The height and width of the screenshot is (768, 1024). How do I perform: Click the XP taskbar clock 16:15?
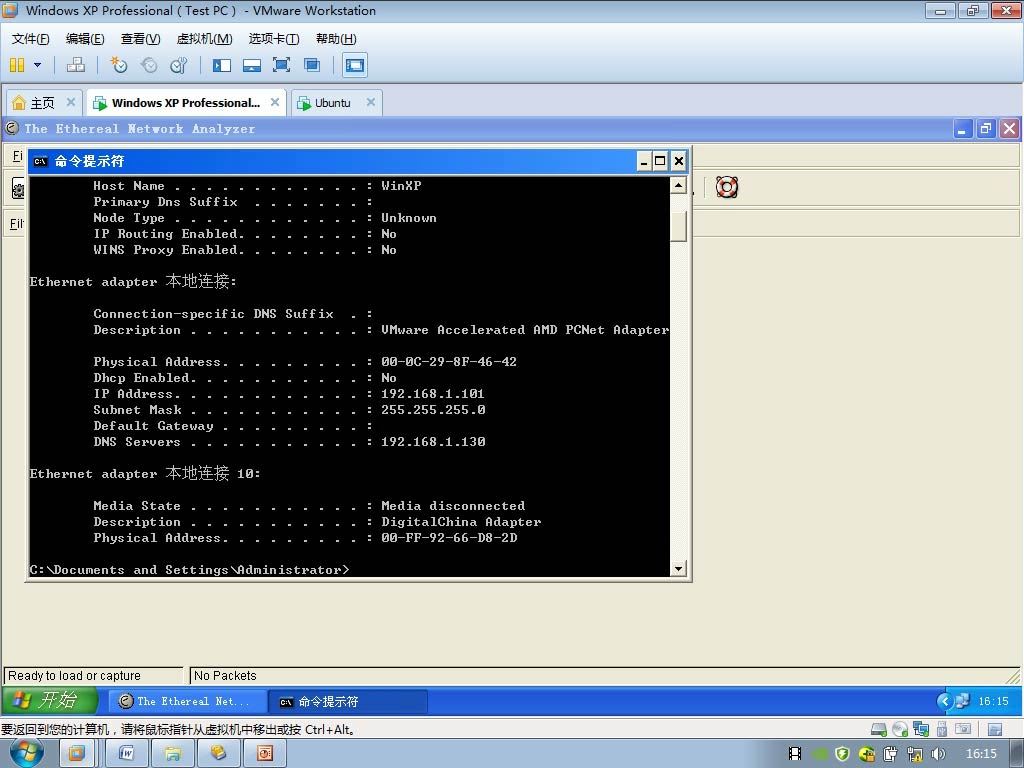click(993, 701)
